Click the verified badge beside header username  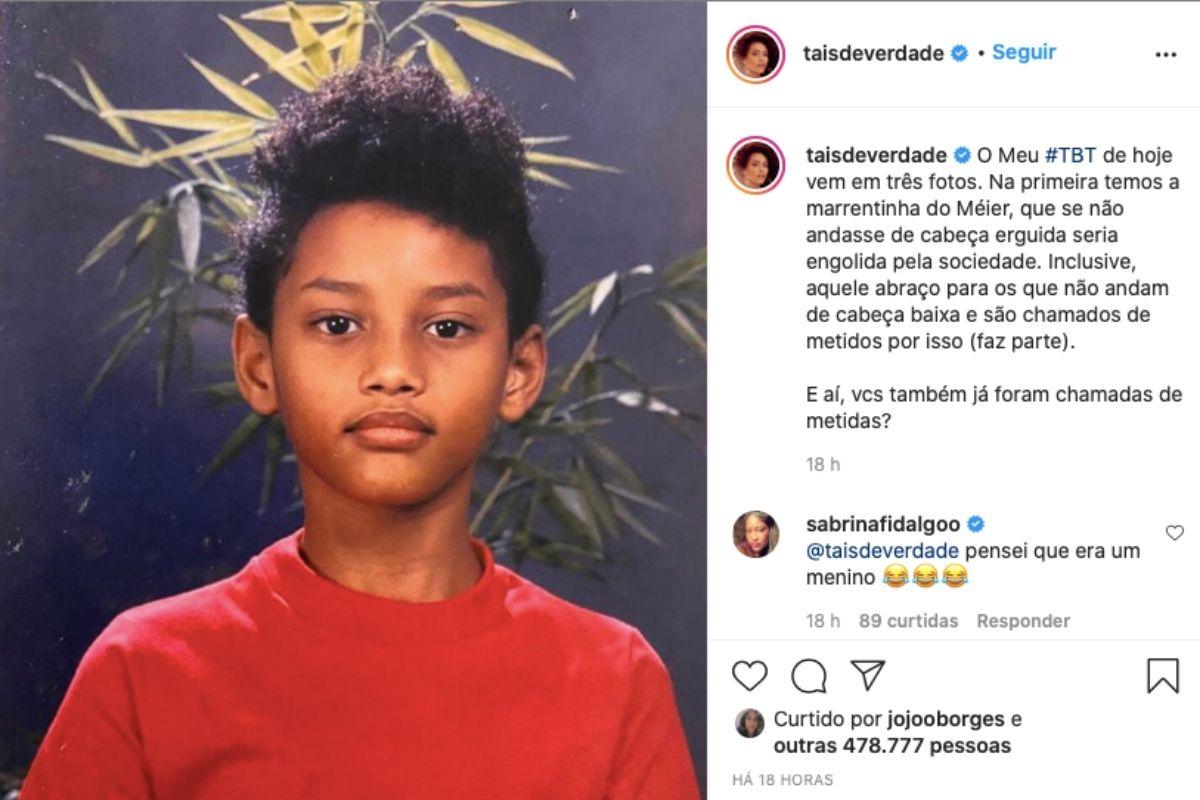tap(959, 54)
